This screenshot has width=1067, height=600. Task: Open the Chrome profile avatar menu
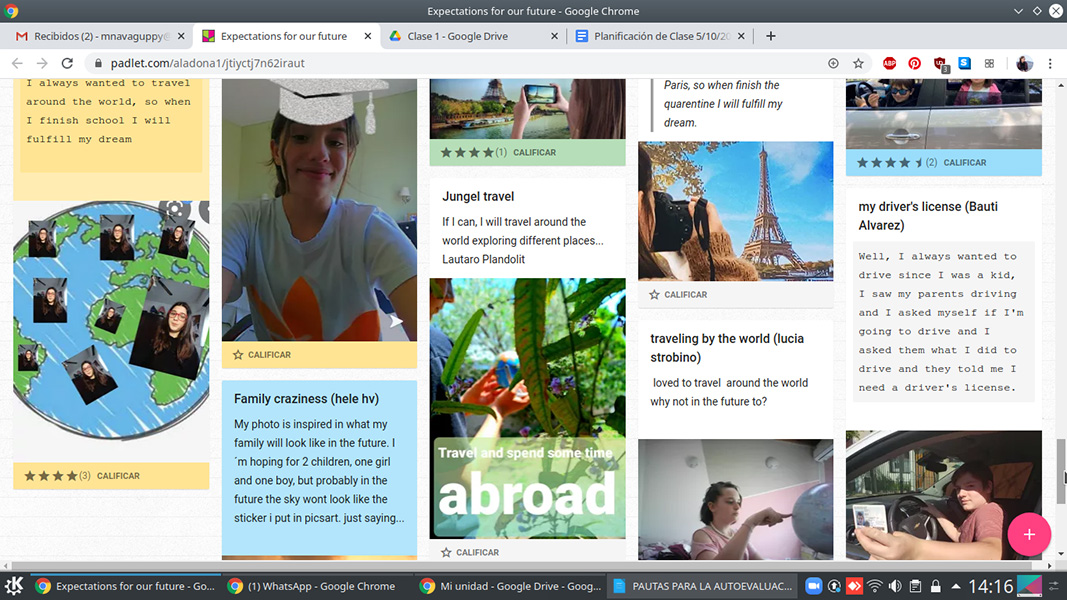click(x=1024, y=63)
